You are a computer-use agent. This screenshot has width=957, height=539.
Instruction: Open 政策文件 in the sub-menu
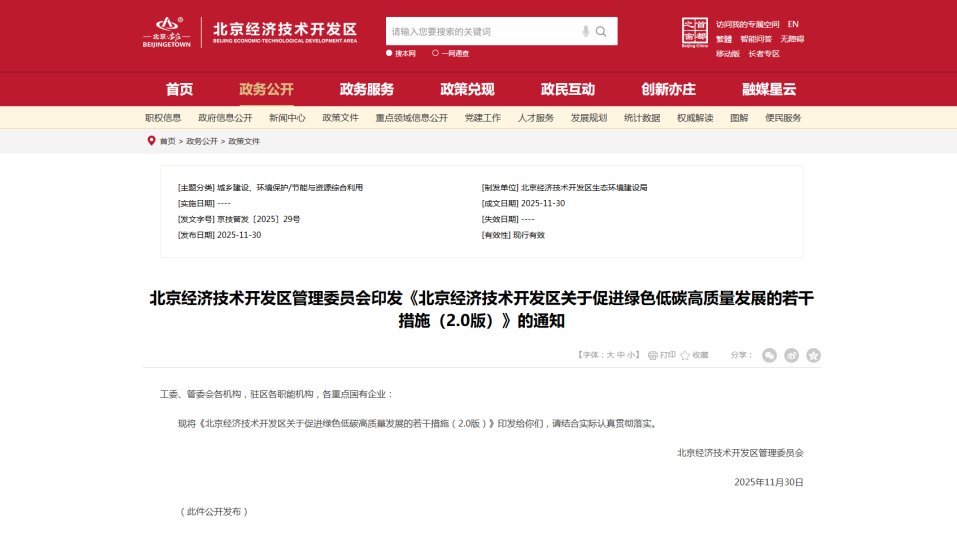pos(341,118)
